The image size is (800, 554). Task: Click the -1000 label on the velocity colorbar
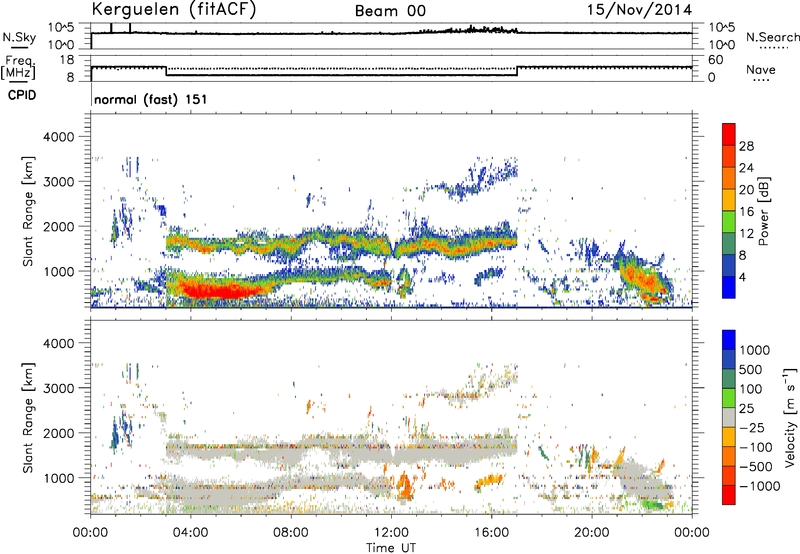760,486
